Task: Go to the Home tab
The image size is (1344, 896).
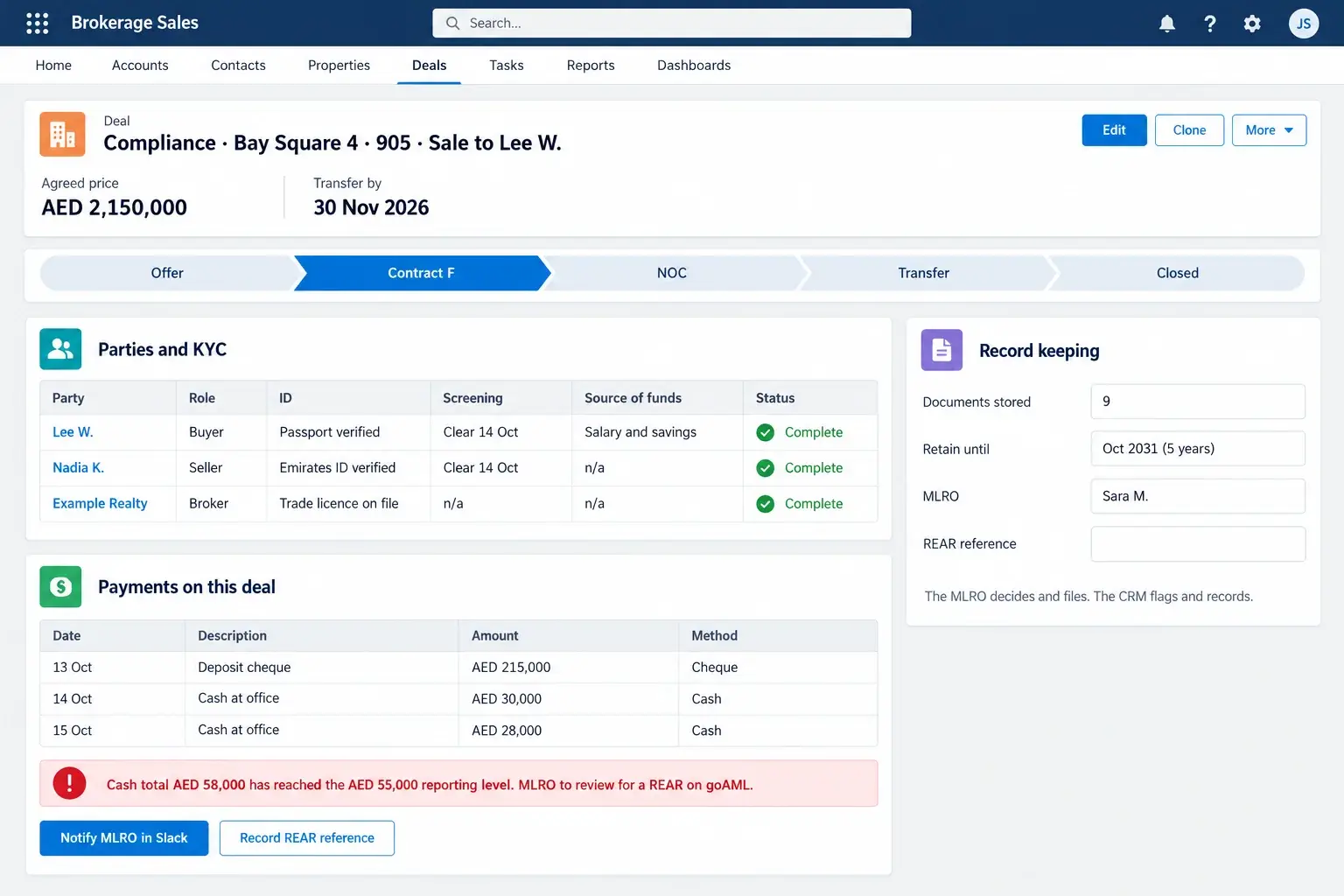Action: (53, 66)
